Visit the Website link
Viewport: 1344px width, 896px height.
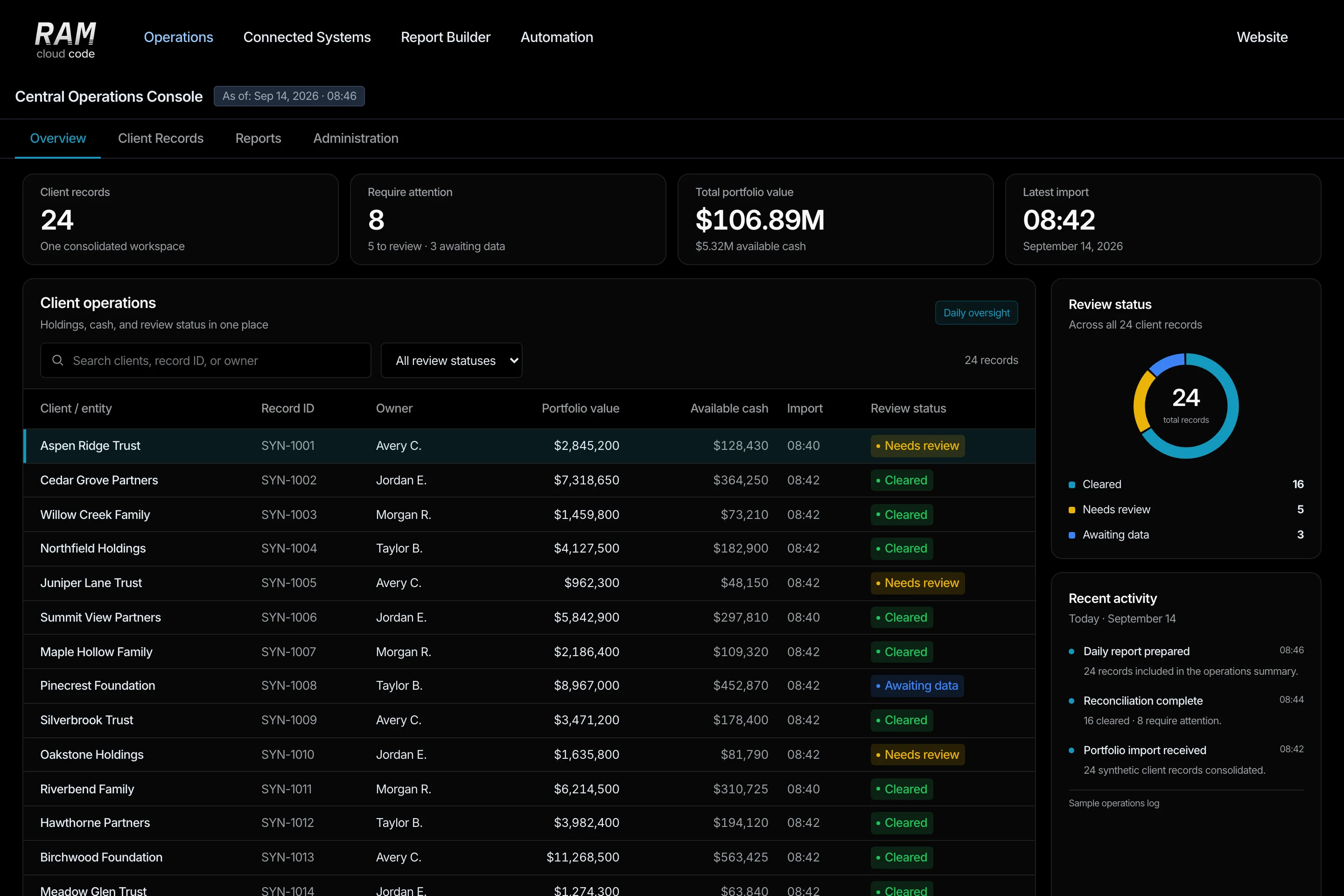pyautogui.click(x=1262, y=37)
